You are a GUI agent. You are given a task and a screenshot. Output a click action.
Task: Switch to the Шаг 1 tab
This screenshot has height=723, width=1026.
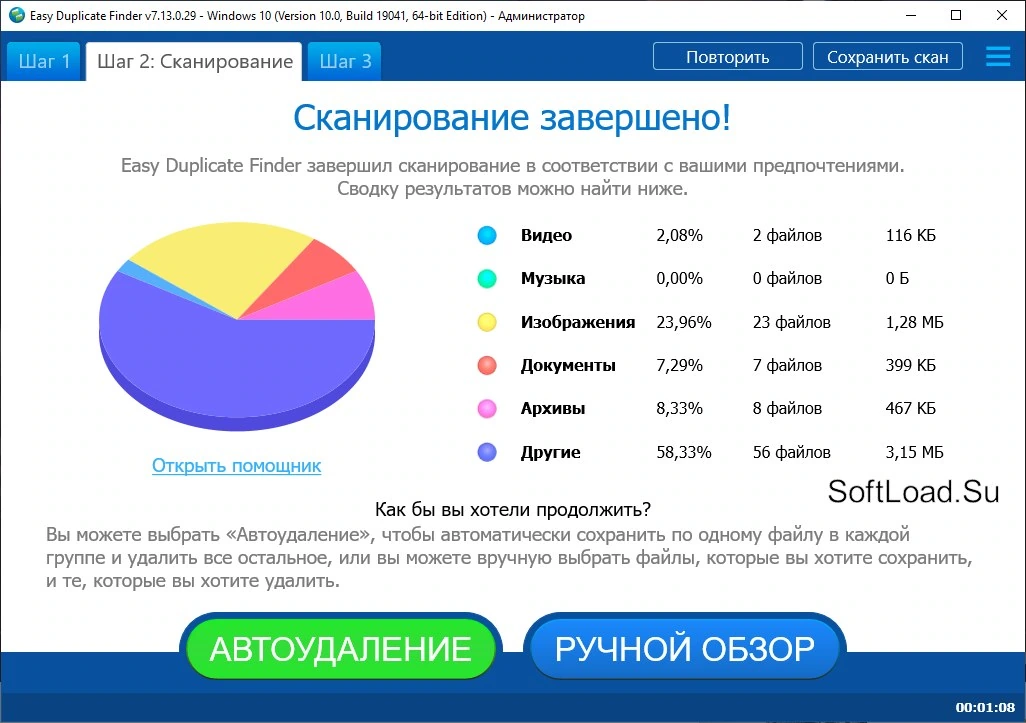[44, 62]
